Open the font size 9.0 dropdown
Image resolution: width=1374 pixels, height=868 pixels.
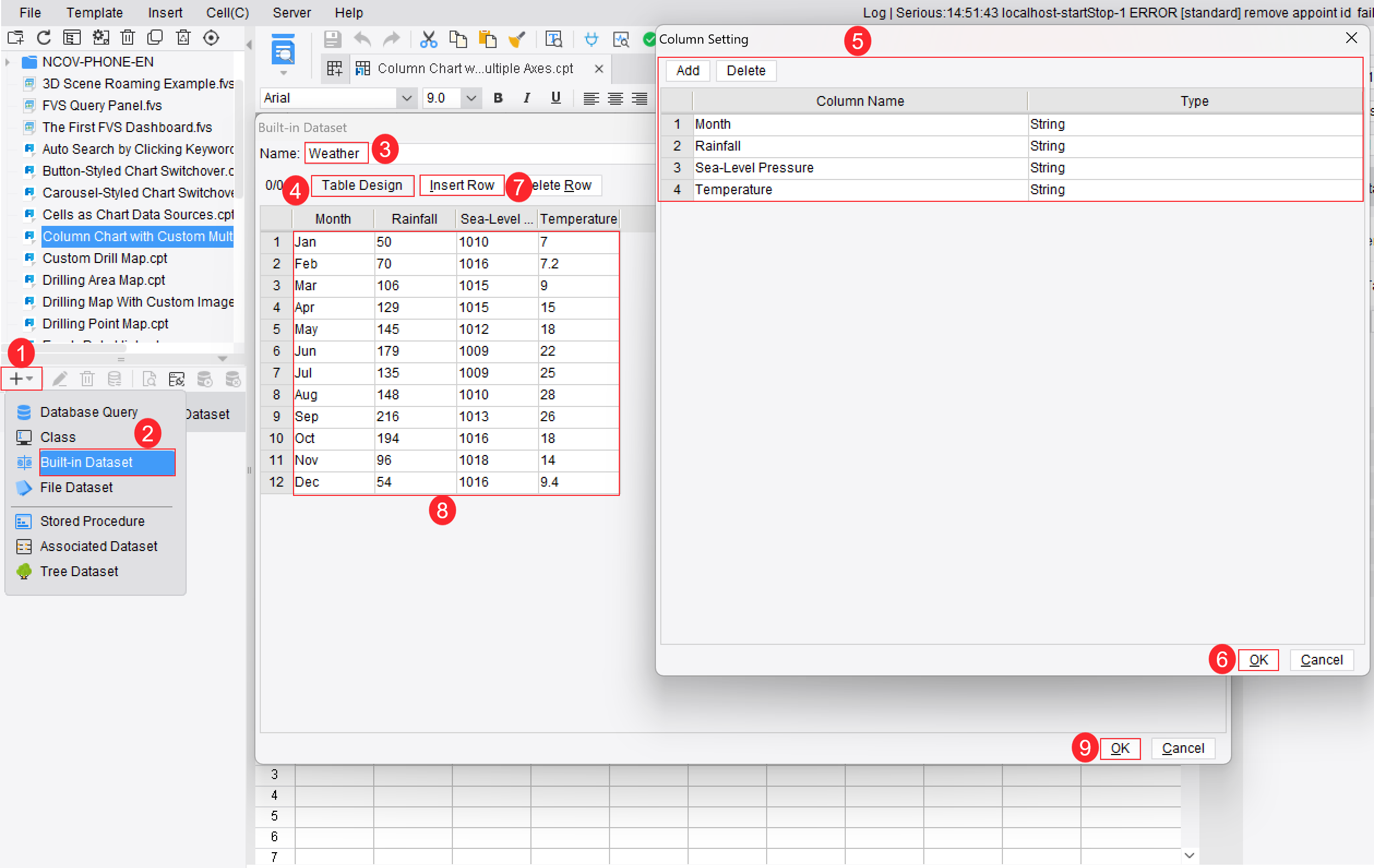tap(471, 98)
